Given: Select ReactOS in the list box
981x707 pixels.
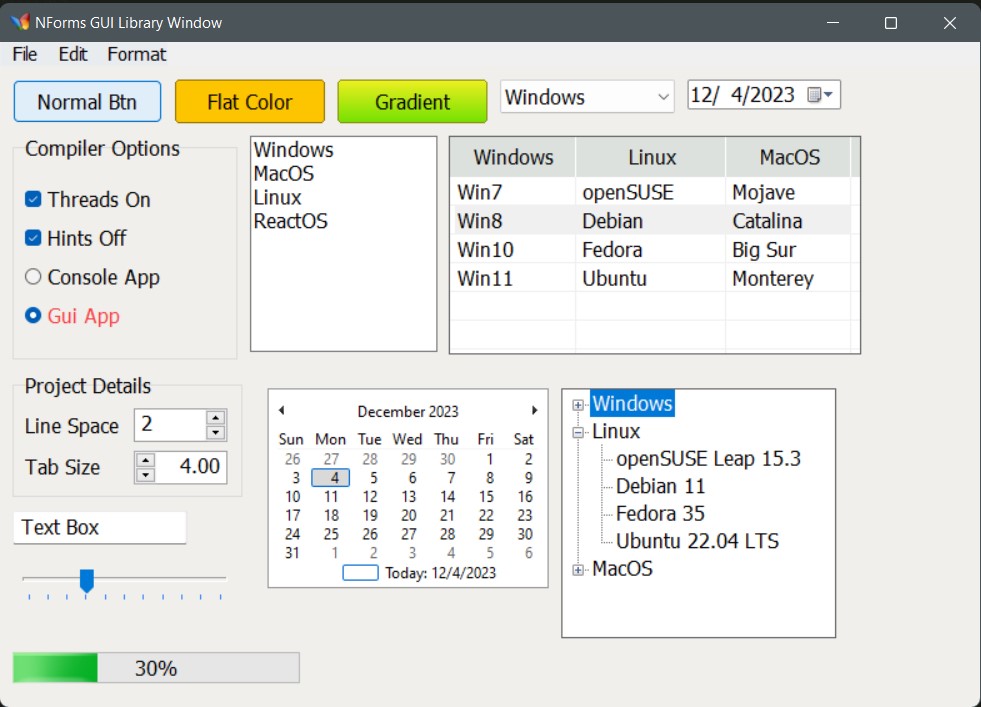Looking at the screenshot, I should tap(290, 221).
